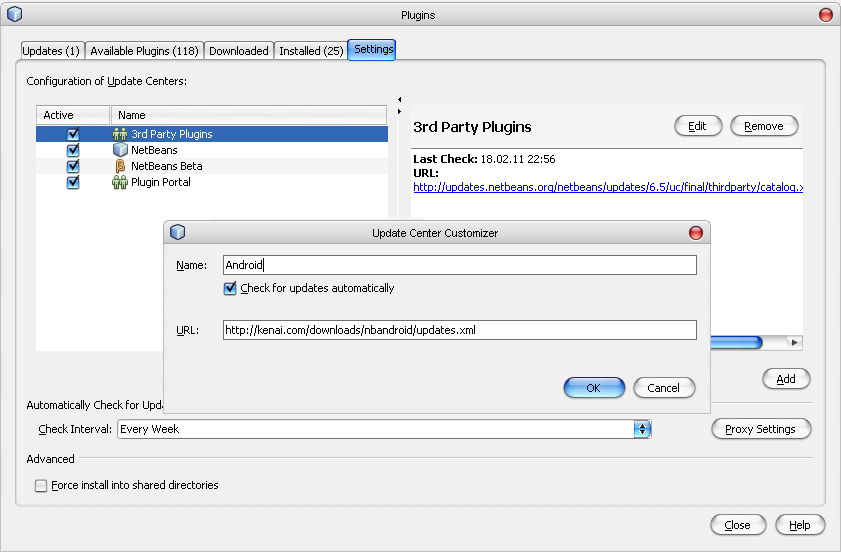This screenshot has width=841, height=552.
Task: Click the NetBeans Beta icon
Action: pyautogui.click(x=120, y=166)
